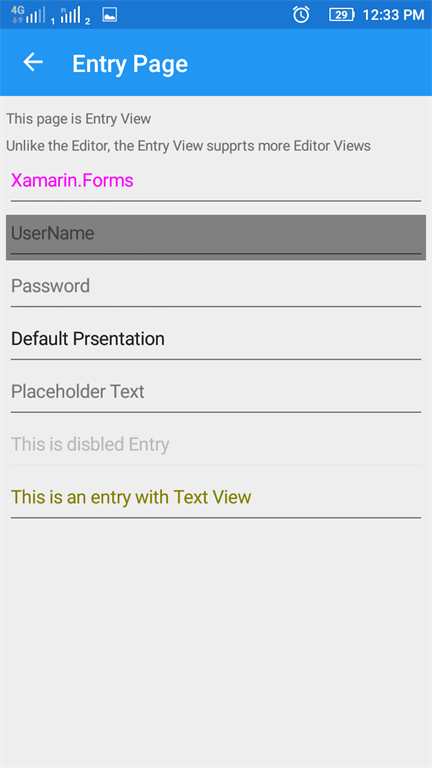
Task: Tap the underline beneath the Password field
Action: (x=216, y=307)
